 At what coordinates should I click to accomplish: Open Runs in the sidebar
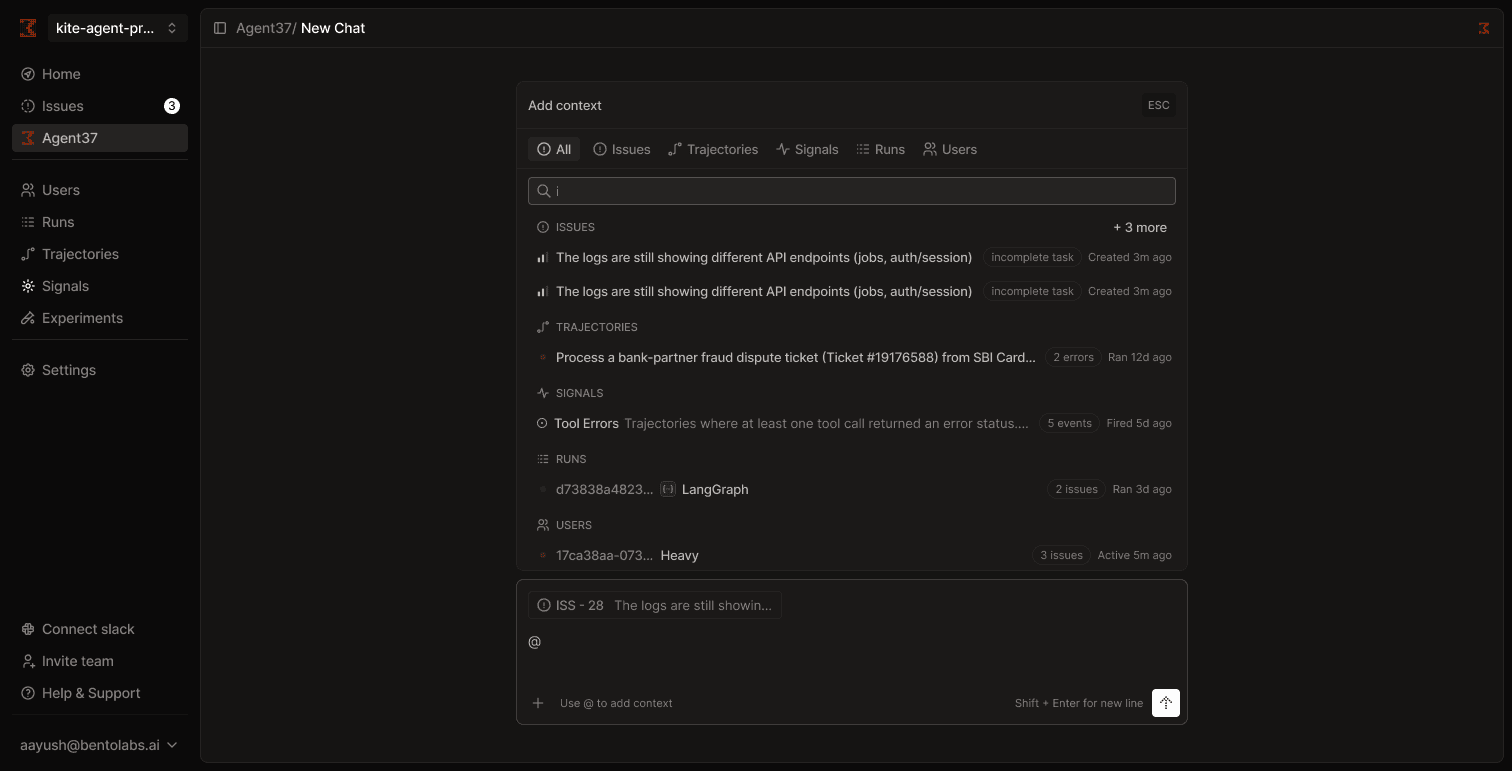coord(100,222)
